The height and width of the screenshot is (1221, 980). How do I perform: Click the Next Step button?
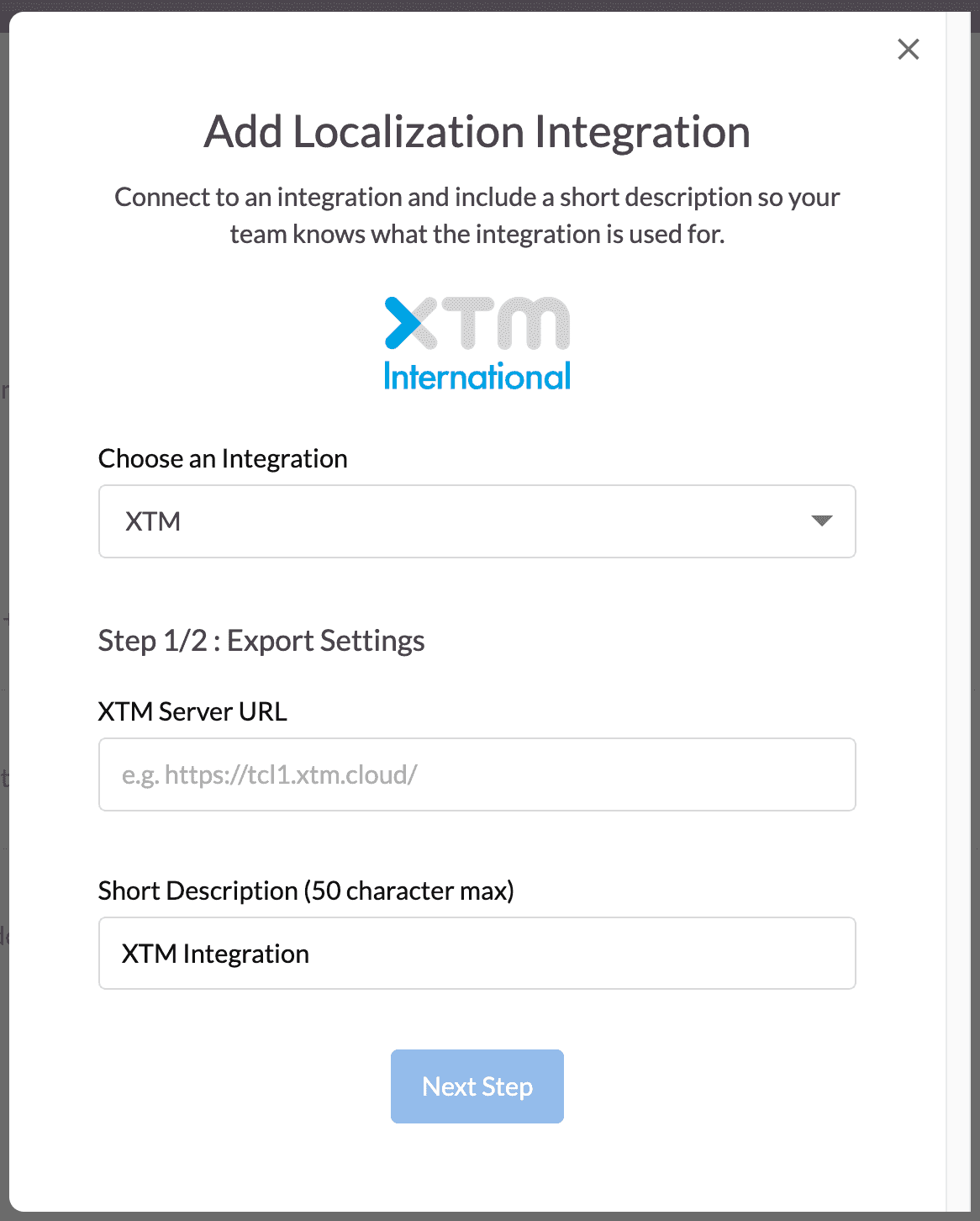tap(477, 1086)
